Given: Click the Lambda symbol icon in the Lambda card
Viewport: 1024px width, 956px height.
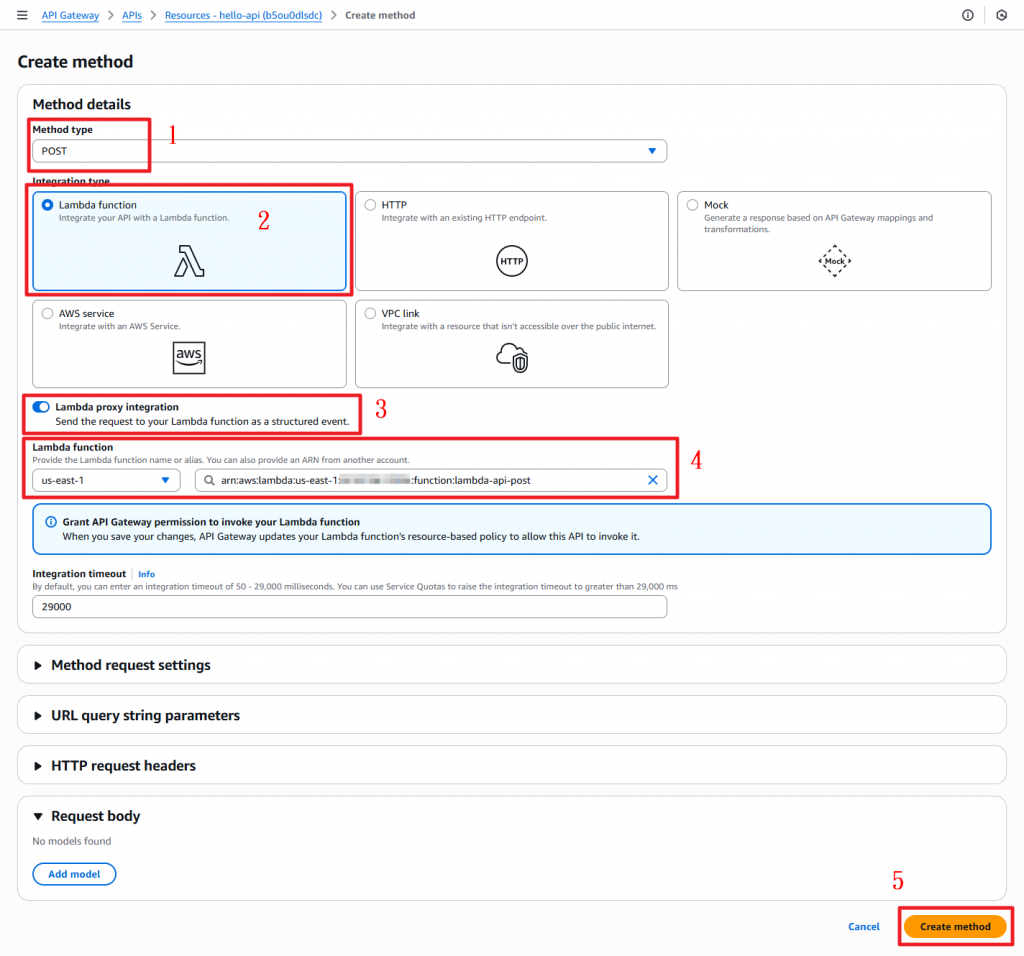Looking at the screenshot, I should tap(189, 261).
